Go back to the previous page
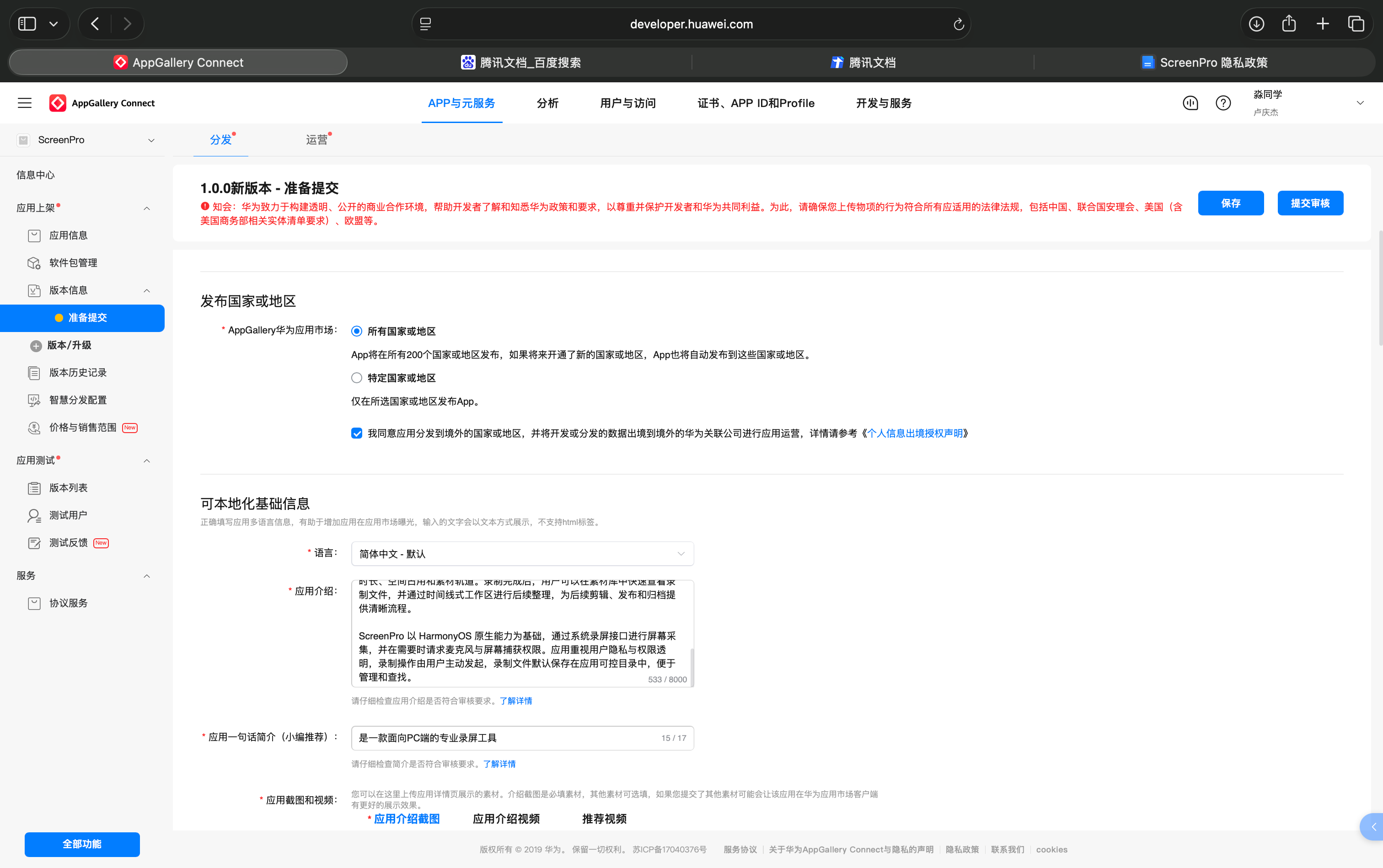The height and width of the screenshot is (868, 1383). click(95, 23)
